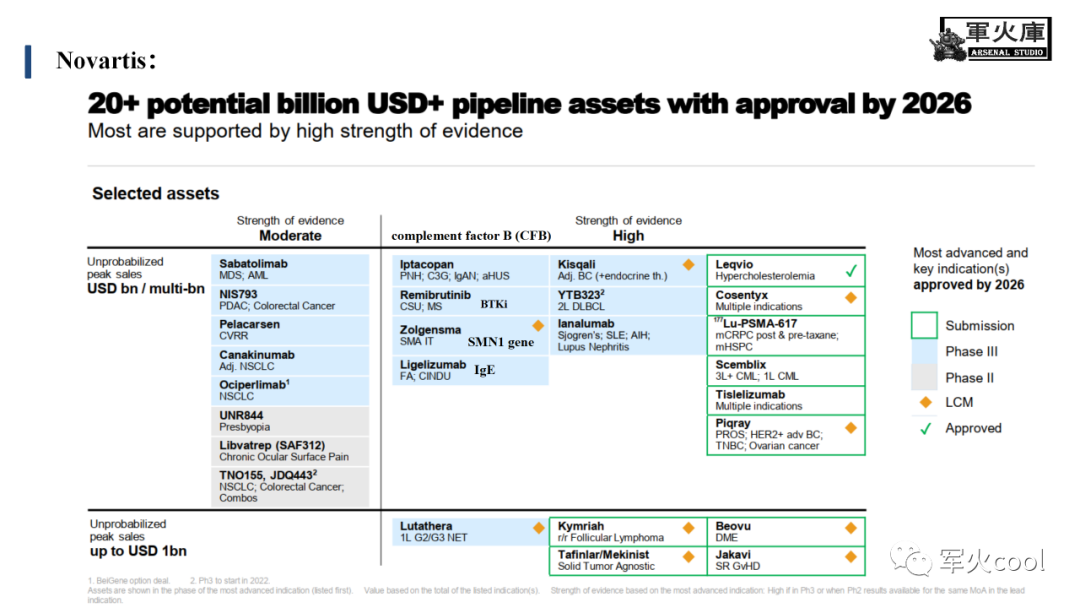Click the orange diamond next to Zolgensma

coord(538,326)
